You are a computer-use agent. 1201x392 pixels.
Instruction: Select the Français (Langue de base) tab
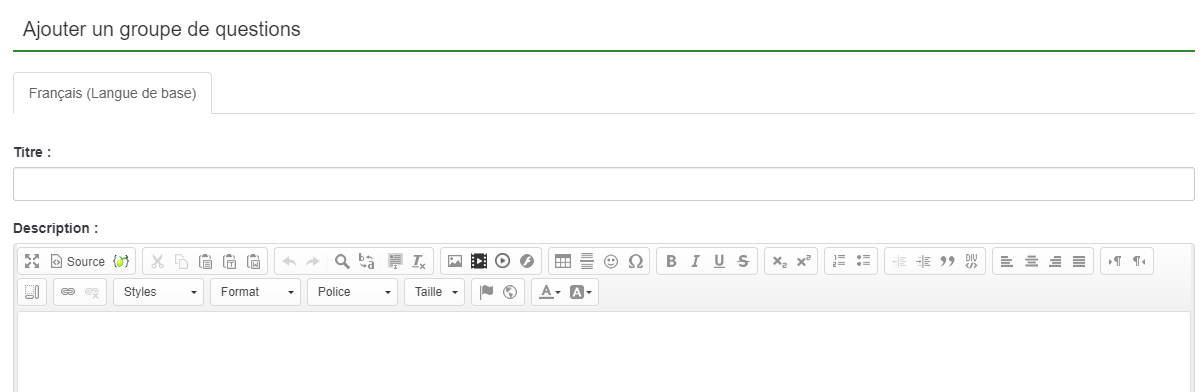112,93
